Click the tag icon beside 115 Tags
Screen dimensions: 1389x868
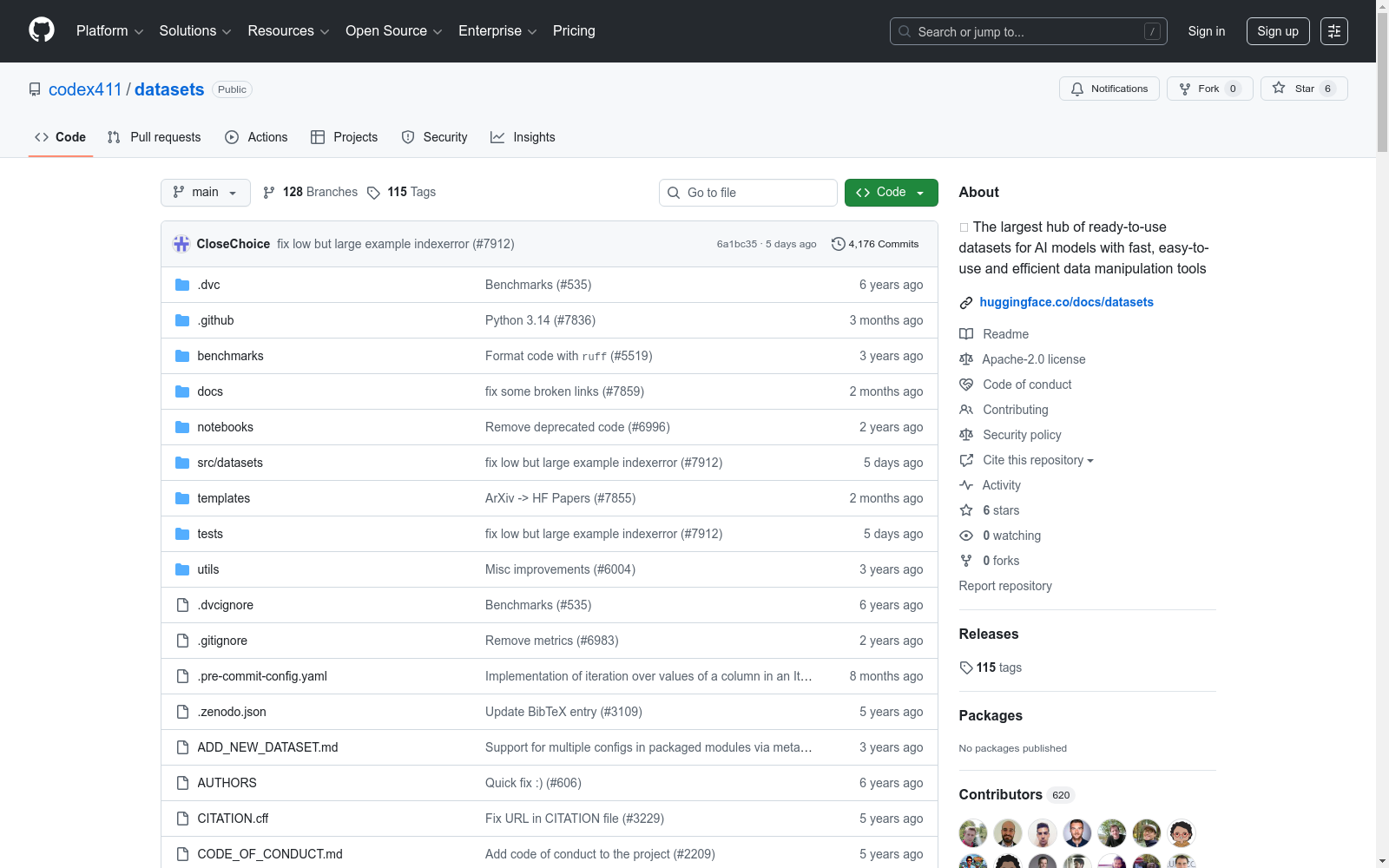373,193
